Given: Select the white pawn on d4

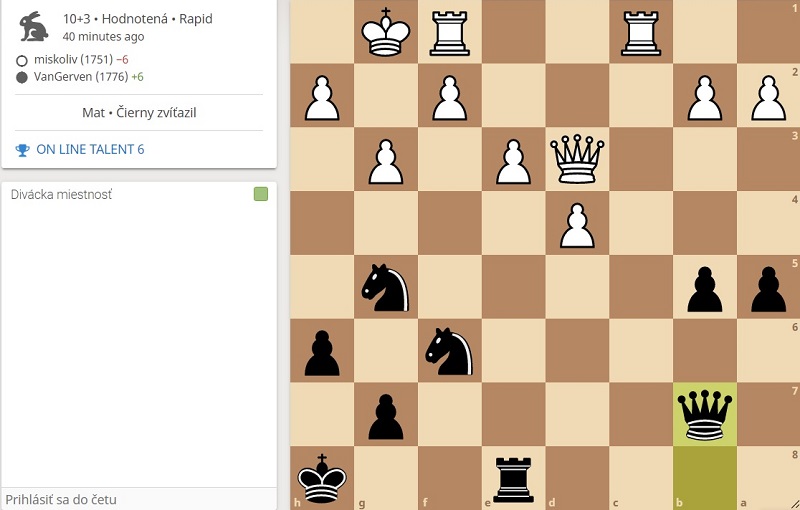Looking at the screenshot, I should tap(577, 225).
